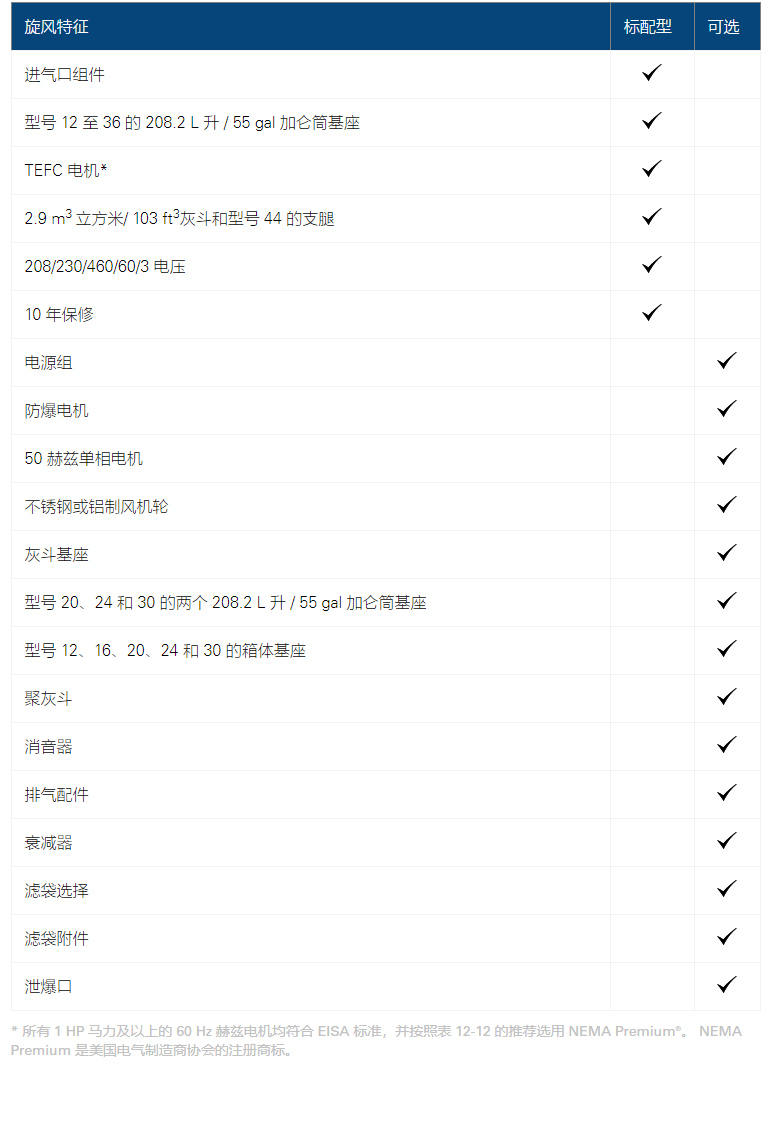Click the checkmark in TEFC 电机 row

652,169
